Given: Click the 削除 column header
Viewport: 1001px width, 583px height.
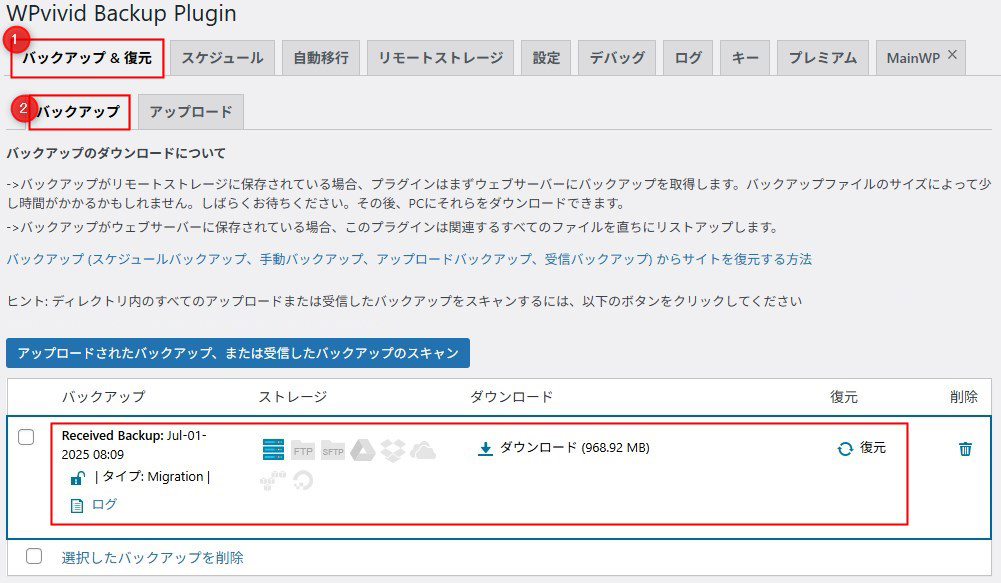Looking at the screenshot, I should coord(963,397).
